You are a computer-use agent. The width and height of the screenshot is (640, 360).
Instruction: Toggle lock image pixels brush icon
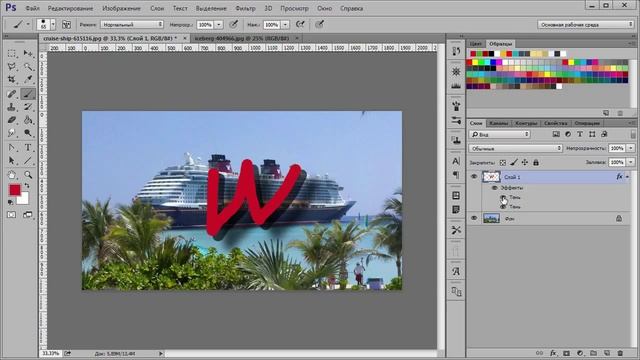(x=514, y=162)
